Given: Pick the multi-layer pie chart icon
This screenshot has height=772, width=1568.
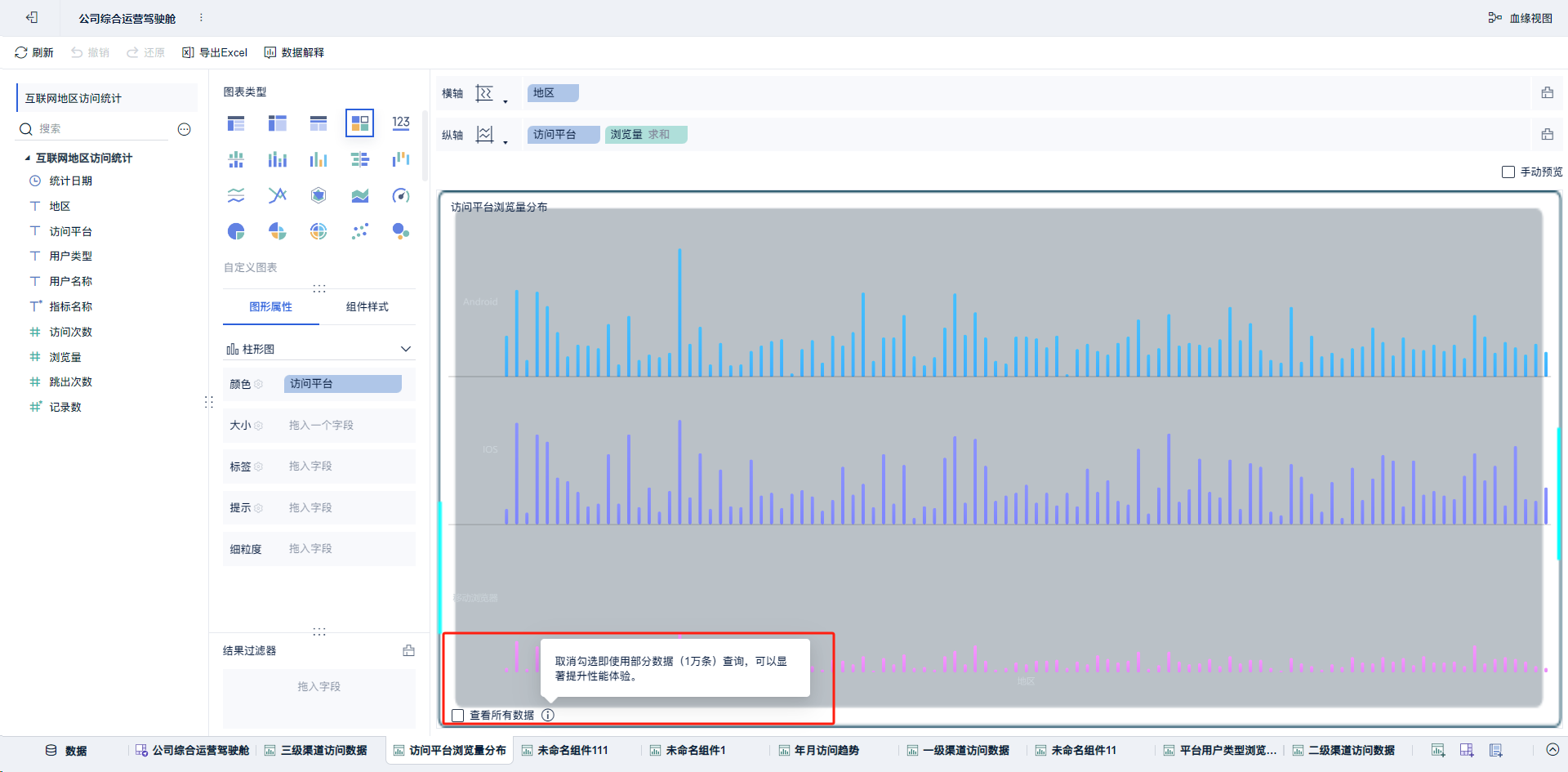Looking at the screenshot, I should coord(318,231).
